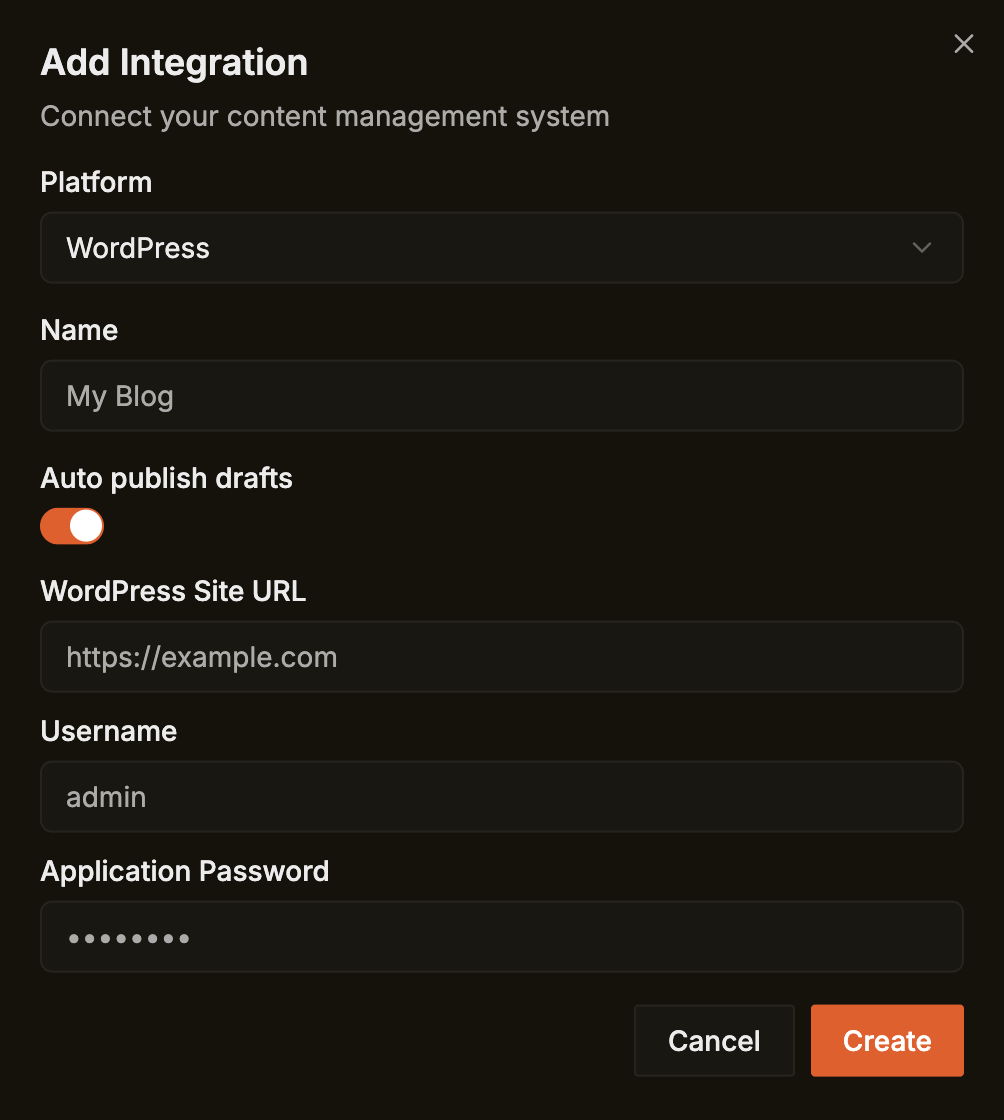Create the integration
Viewport: 1004px width, 1120px height.
point(887,1041)
